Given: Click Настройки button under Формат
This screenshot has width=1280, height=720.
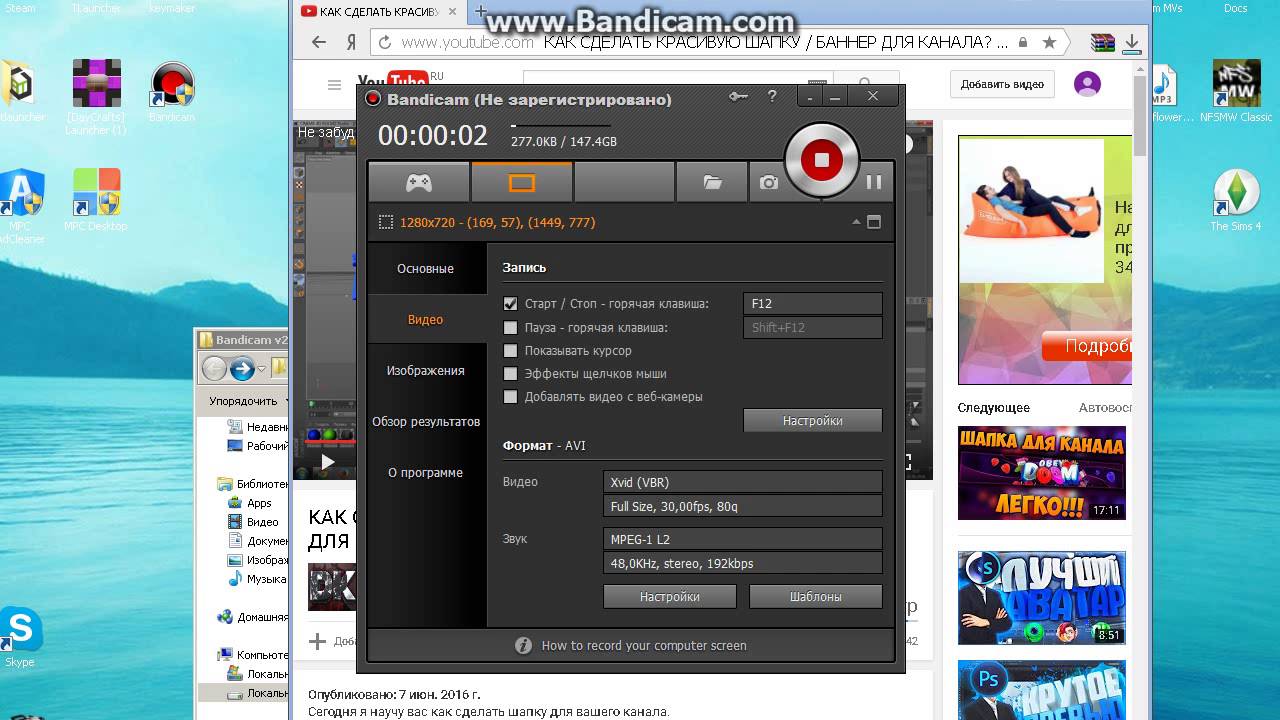Looking at the screenshot, I should tap(670, 596).
